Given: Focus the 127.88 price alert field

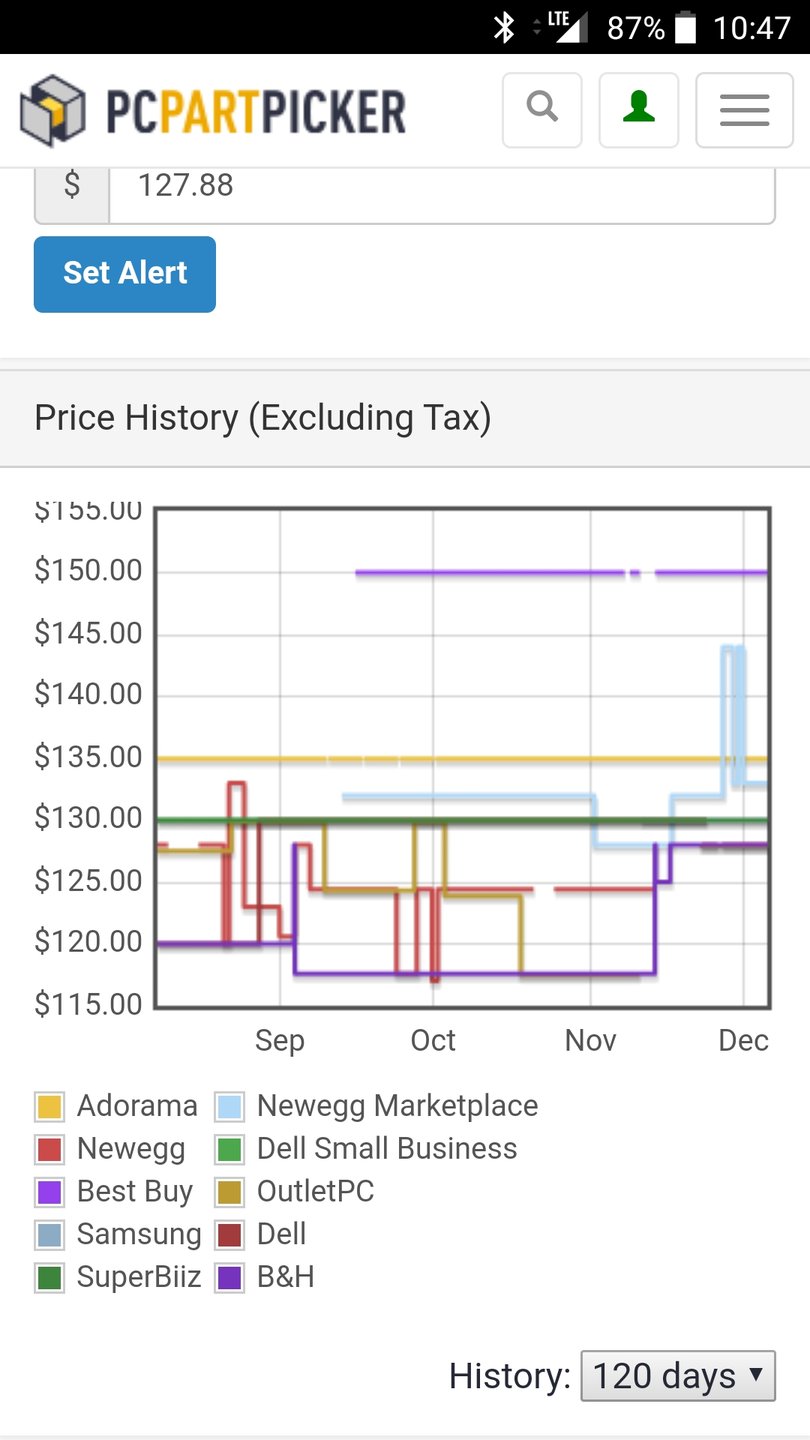Looking at the screenshot, I should point(441,186).
